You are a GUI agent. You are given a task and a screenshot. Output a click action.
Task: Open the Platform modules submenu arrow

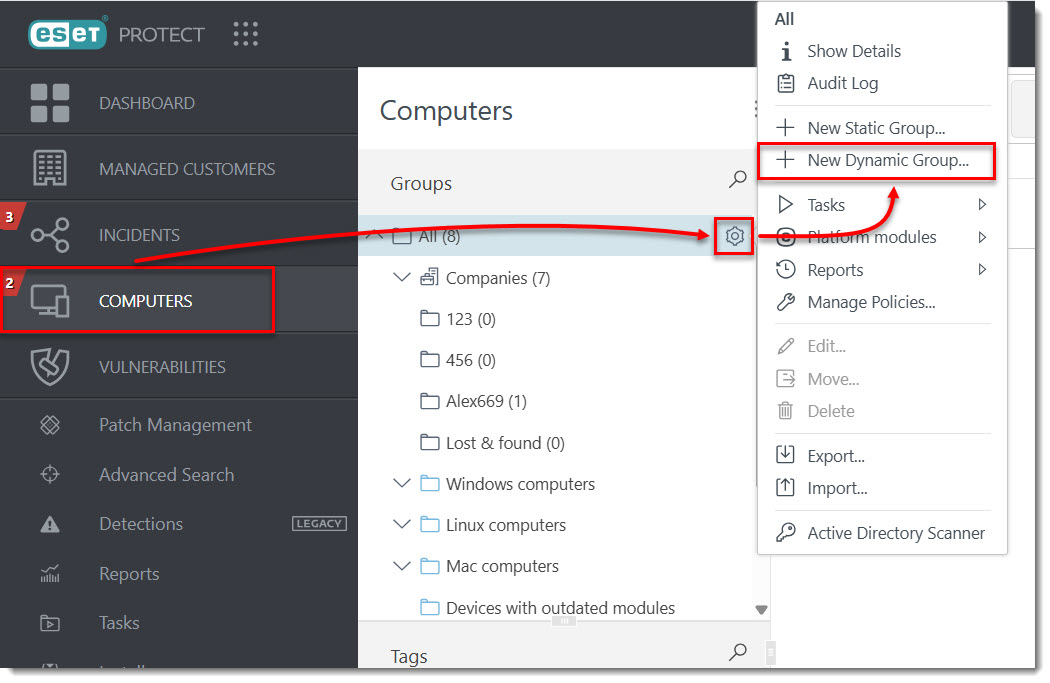coord(982,237)
